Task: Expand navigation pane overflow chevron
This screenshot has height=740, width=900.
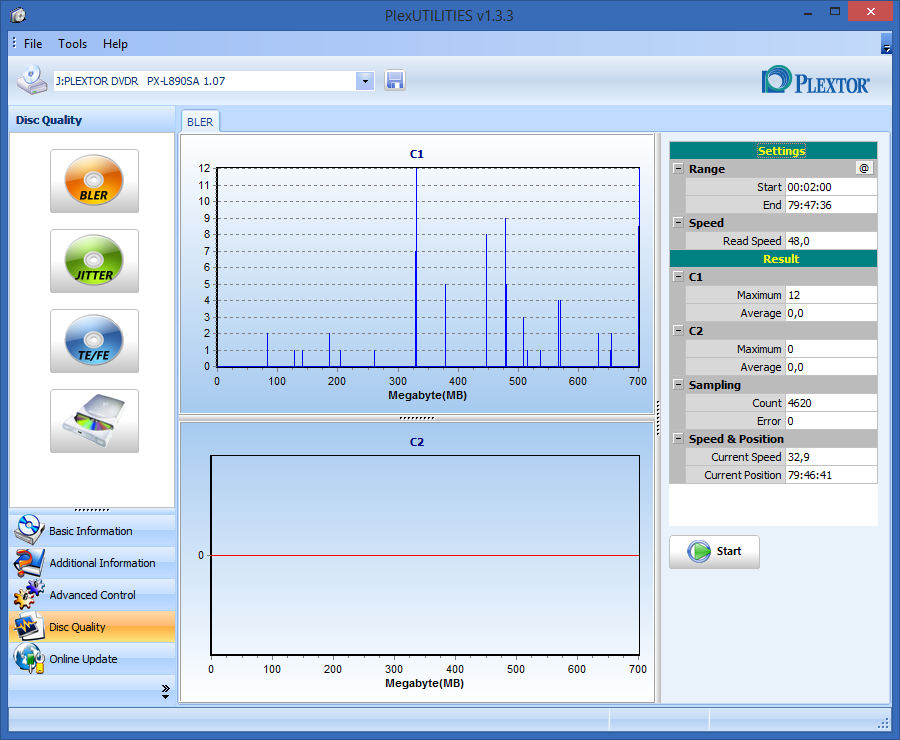Action: tap(165, 691)
